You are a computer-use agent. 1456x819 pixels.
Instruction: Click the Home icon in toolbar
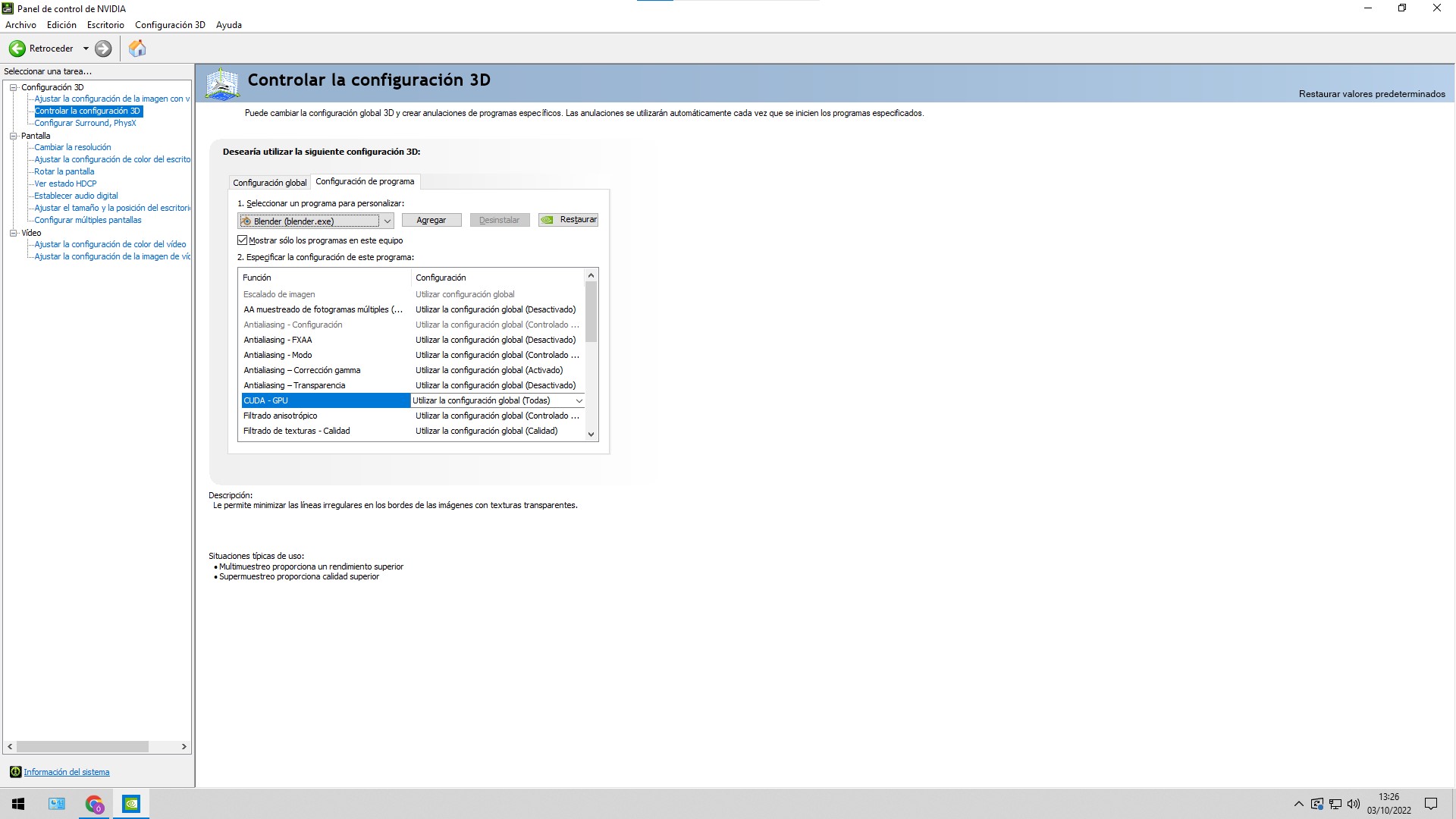137,49
